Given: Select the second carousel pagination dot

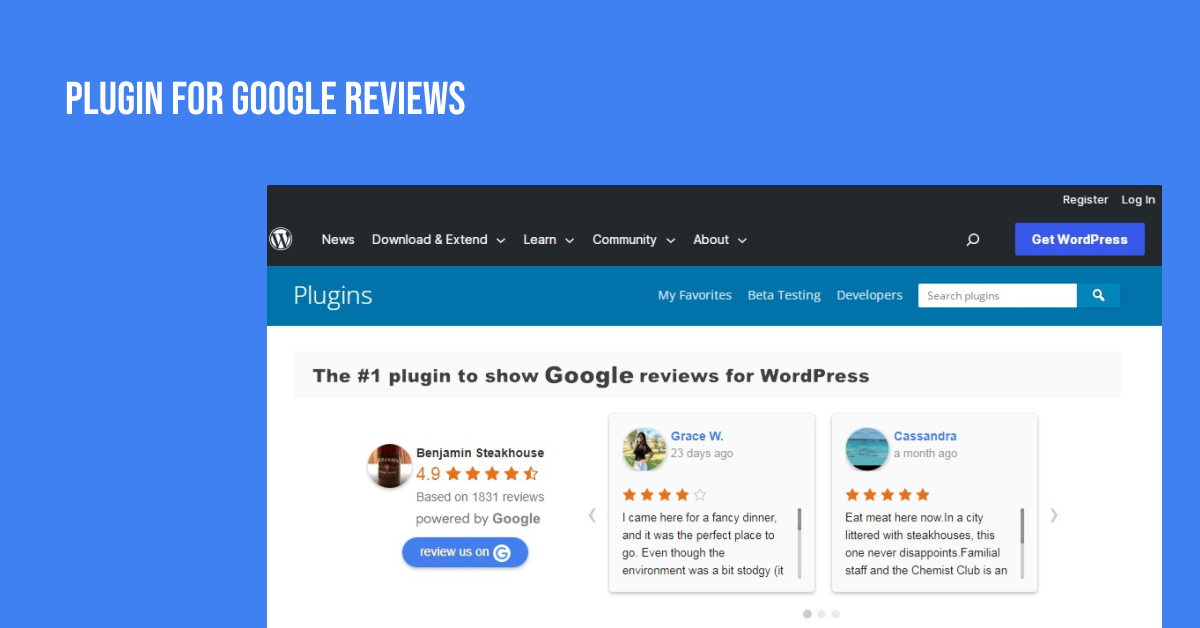Looking at the screenshot, I should 821,614.
